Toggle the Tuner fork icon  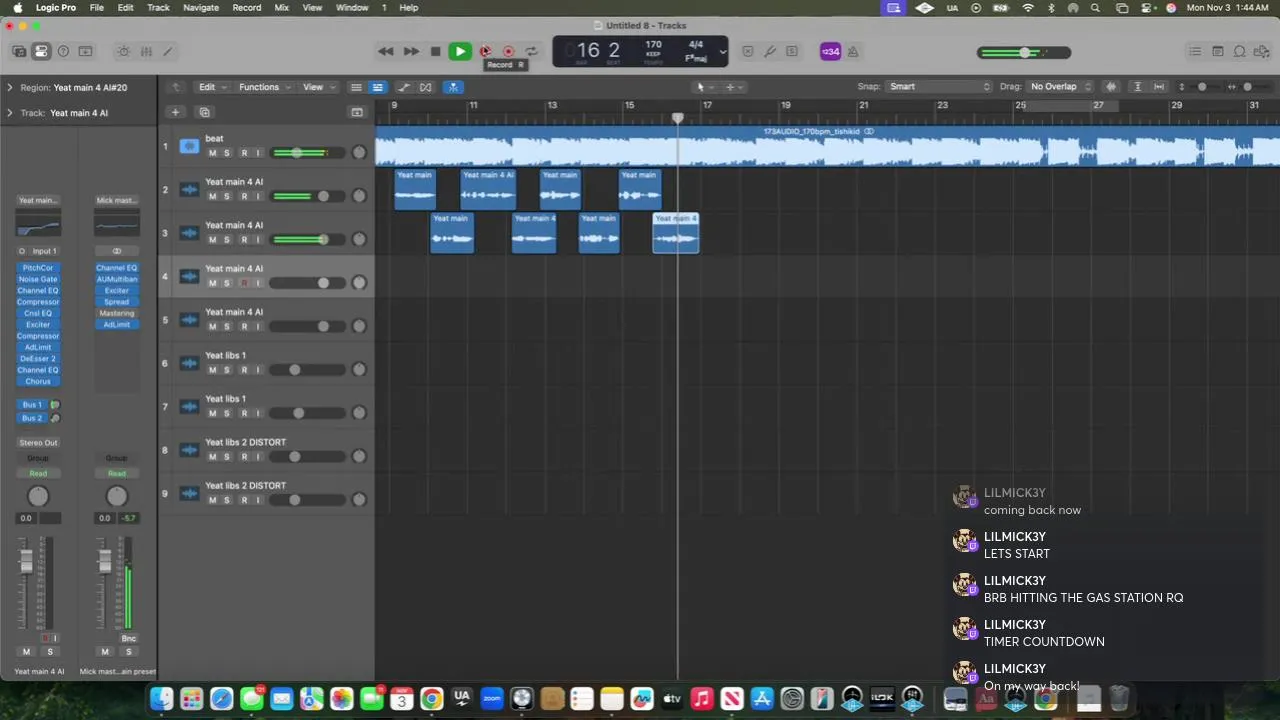770,51
